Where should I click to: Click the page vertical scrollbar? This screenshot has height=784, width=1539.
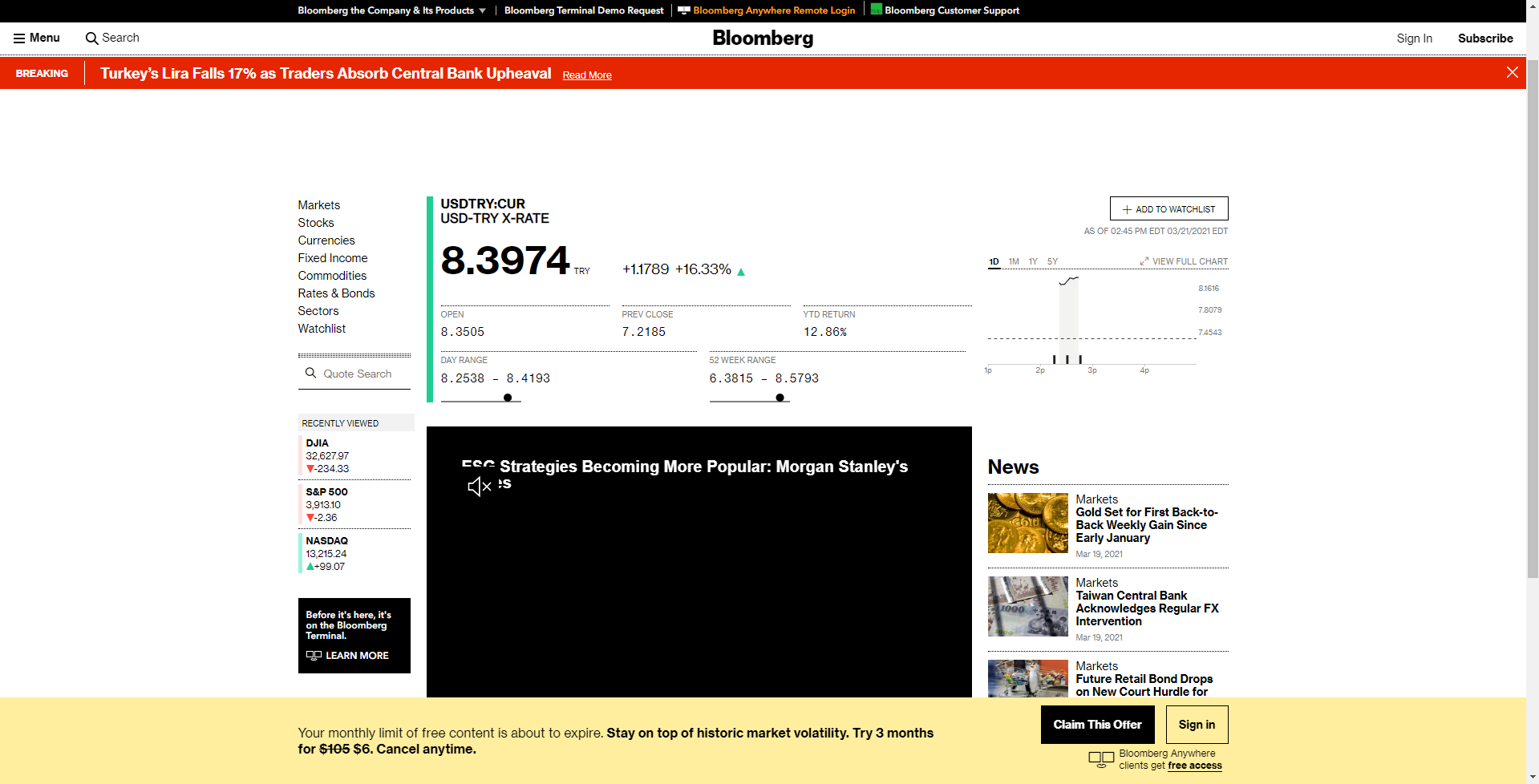[1533, 321]
